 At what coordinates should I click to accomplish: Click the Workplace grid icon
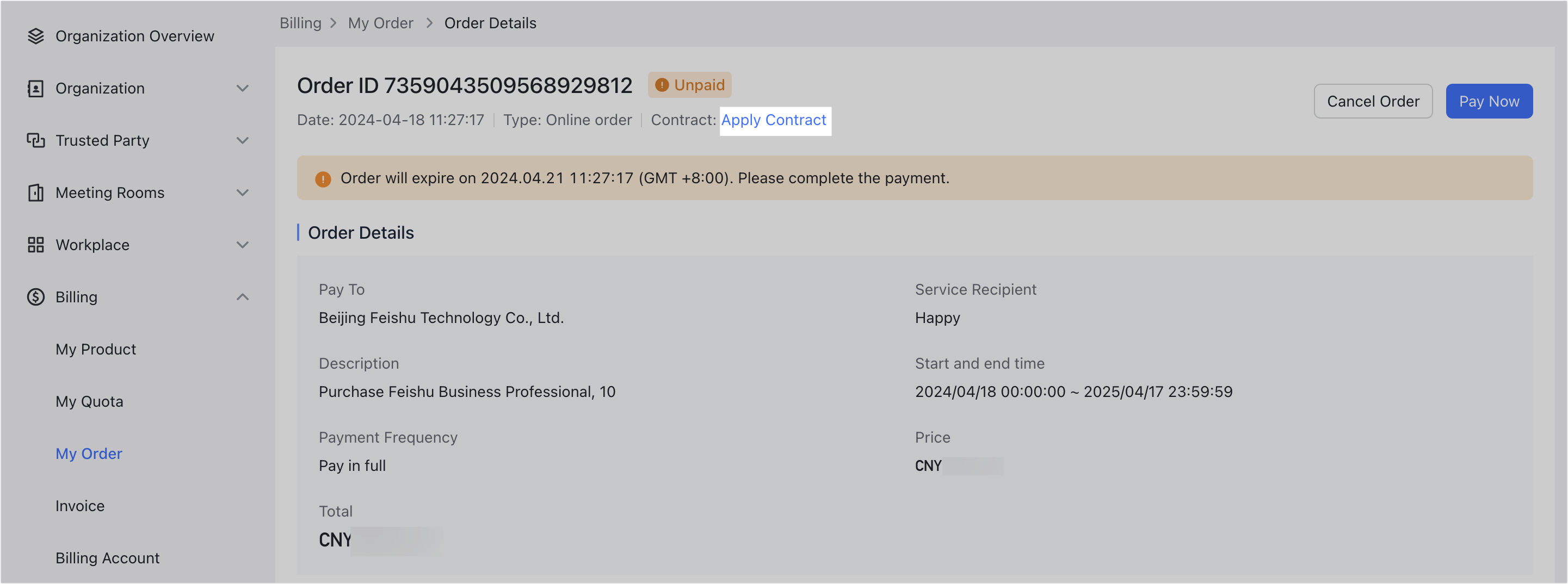click(x=36, y=245)
